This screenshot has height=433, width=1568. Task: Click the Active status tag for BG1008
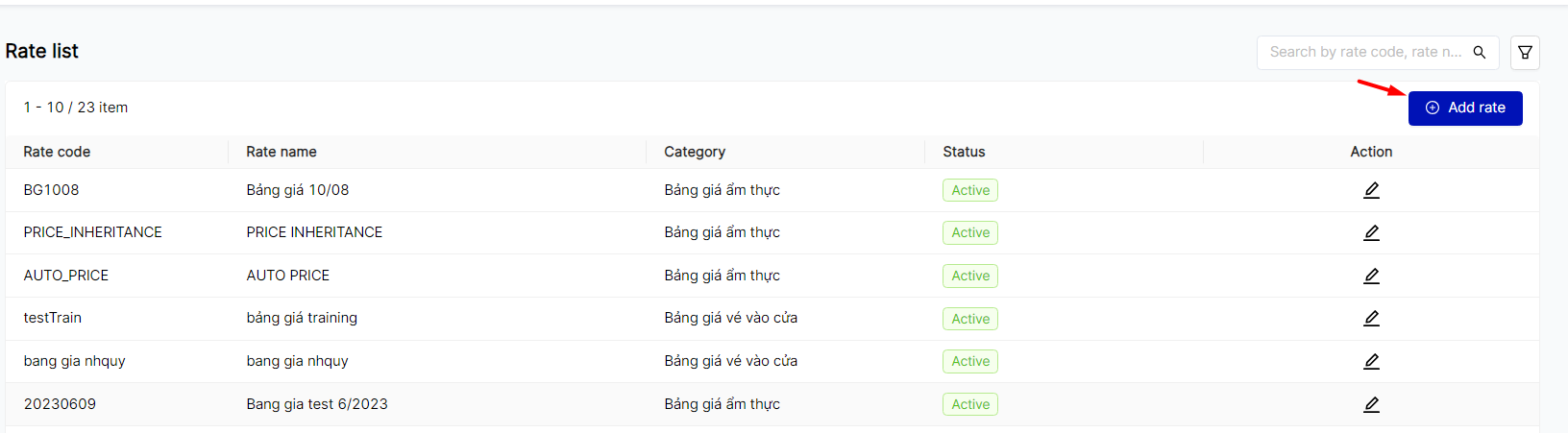click(970, 190)
